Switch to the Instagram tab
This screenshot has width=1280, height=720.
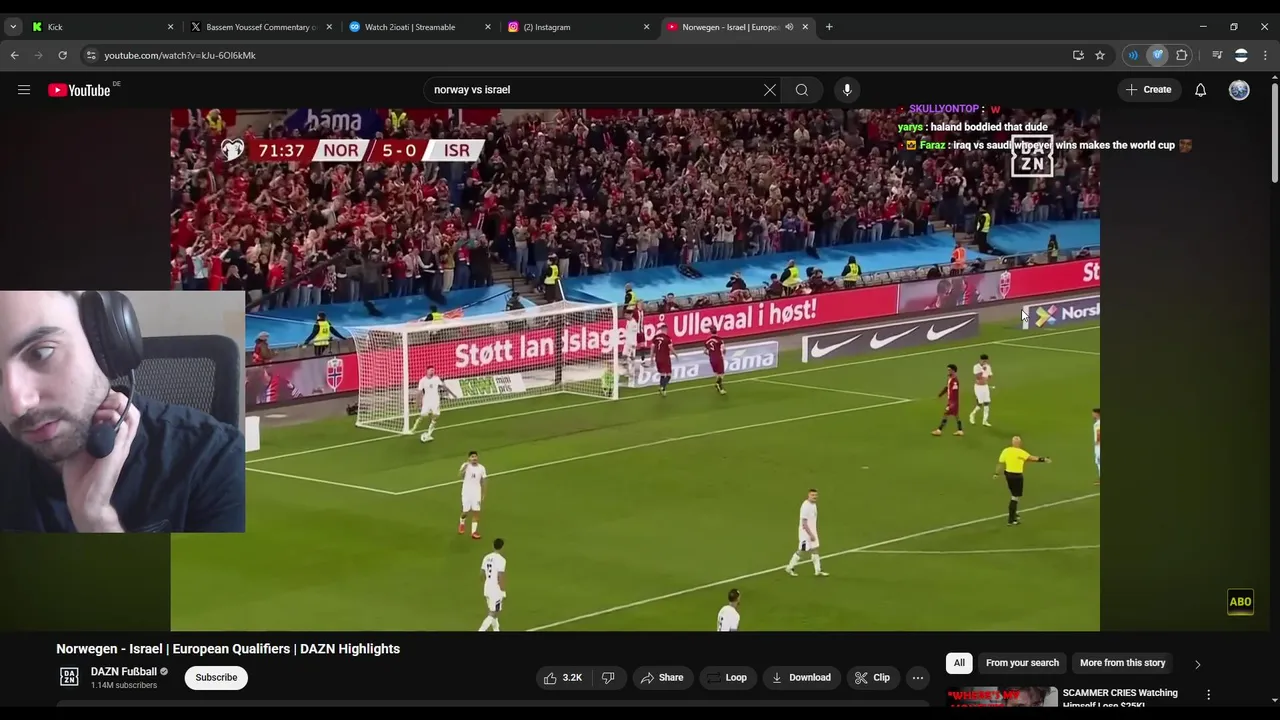[x=578, y=27]
